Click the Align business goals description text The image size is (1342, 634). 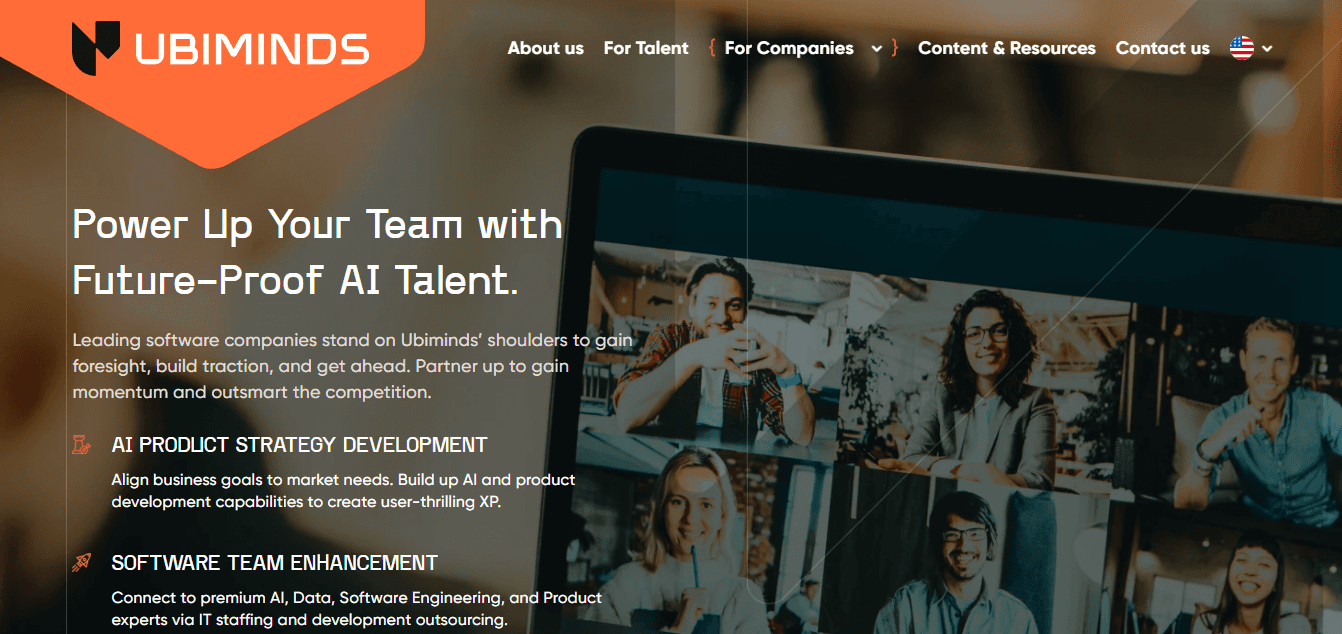tap(343, 491)
